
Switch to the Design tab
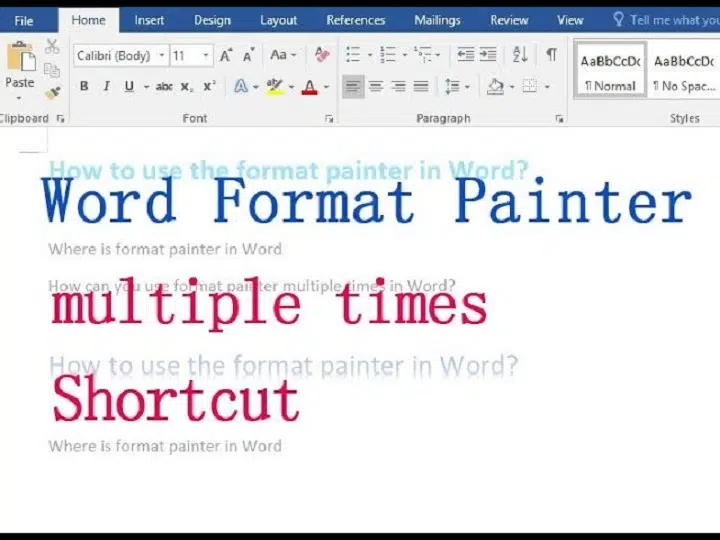click(212, 20)
